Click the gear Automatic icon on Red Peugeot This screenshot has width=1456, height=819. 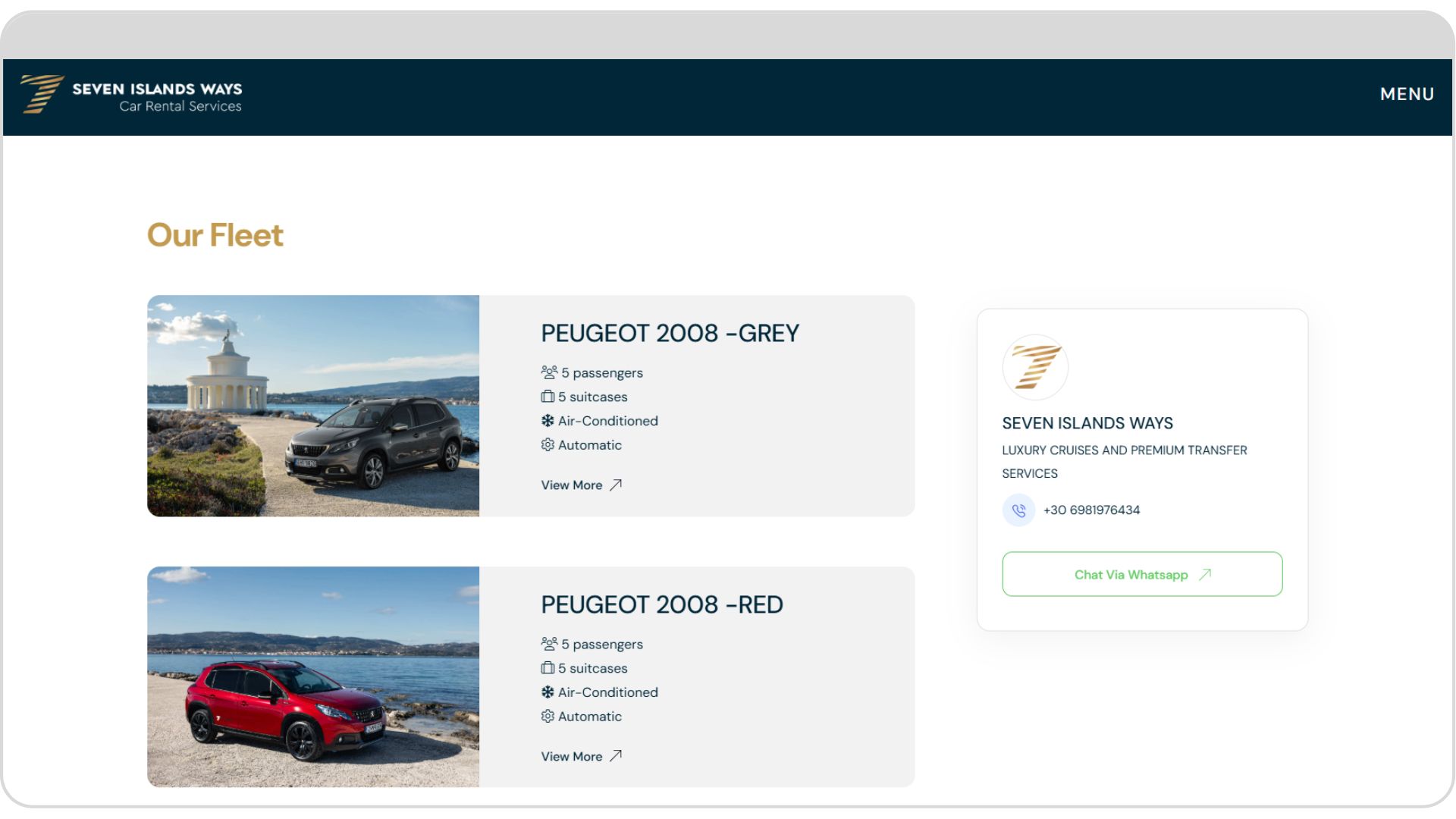click(x=548, y=717)
